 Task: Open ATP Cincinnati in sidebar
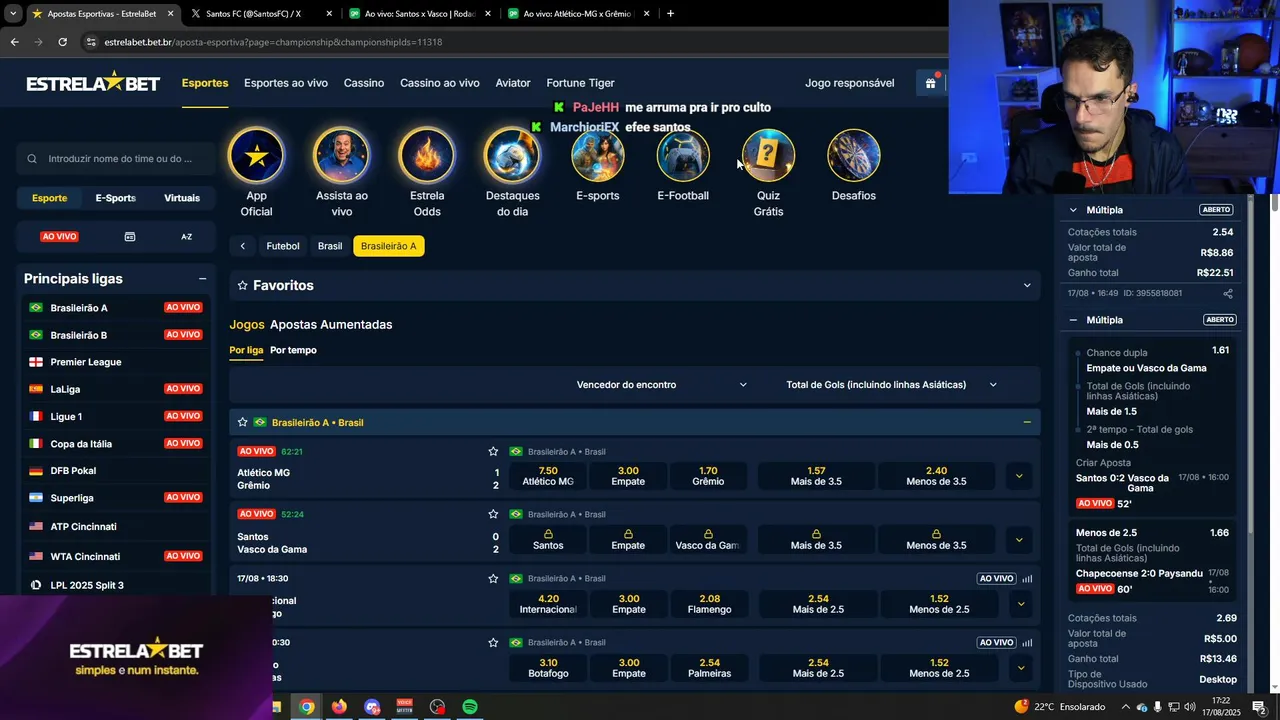coord(84,526)
